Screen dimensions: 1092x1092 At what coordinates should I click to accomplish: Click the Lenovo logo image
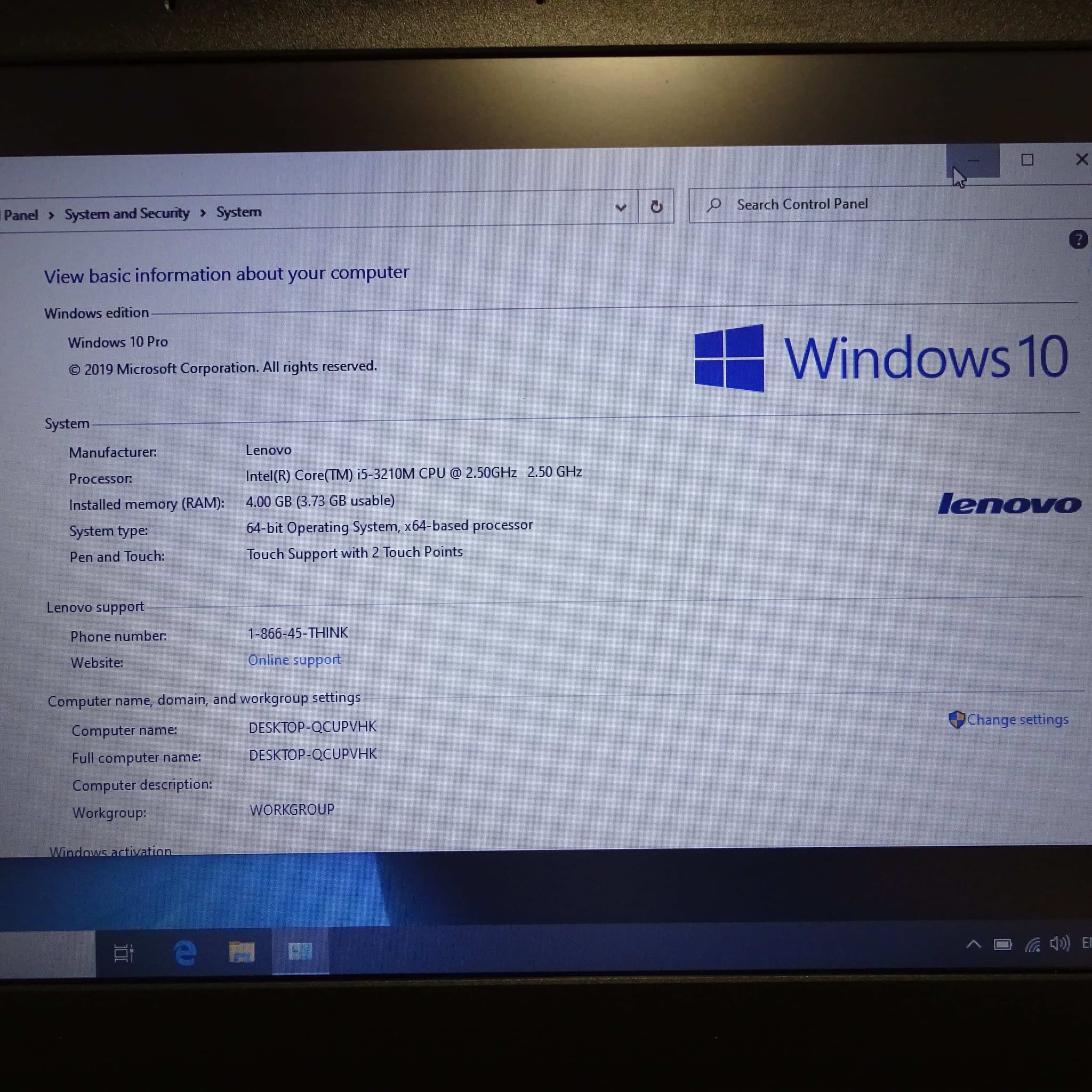click(1009, 503)
